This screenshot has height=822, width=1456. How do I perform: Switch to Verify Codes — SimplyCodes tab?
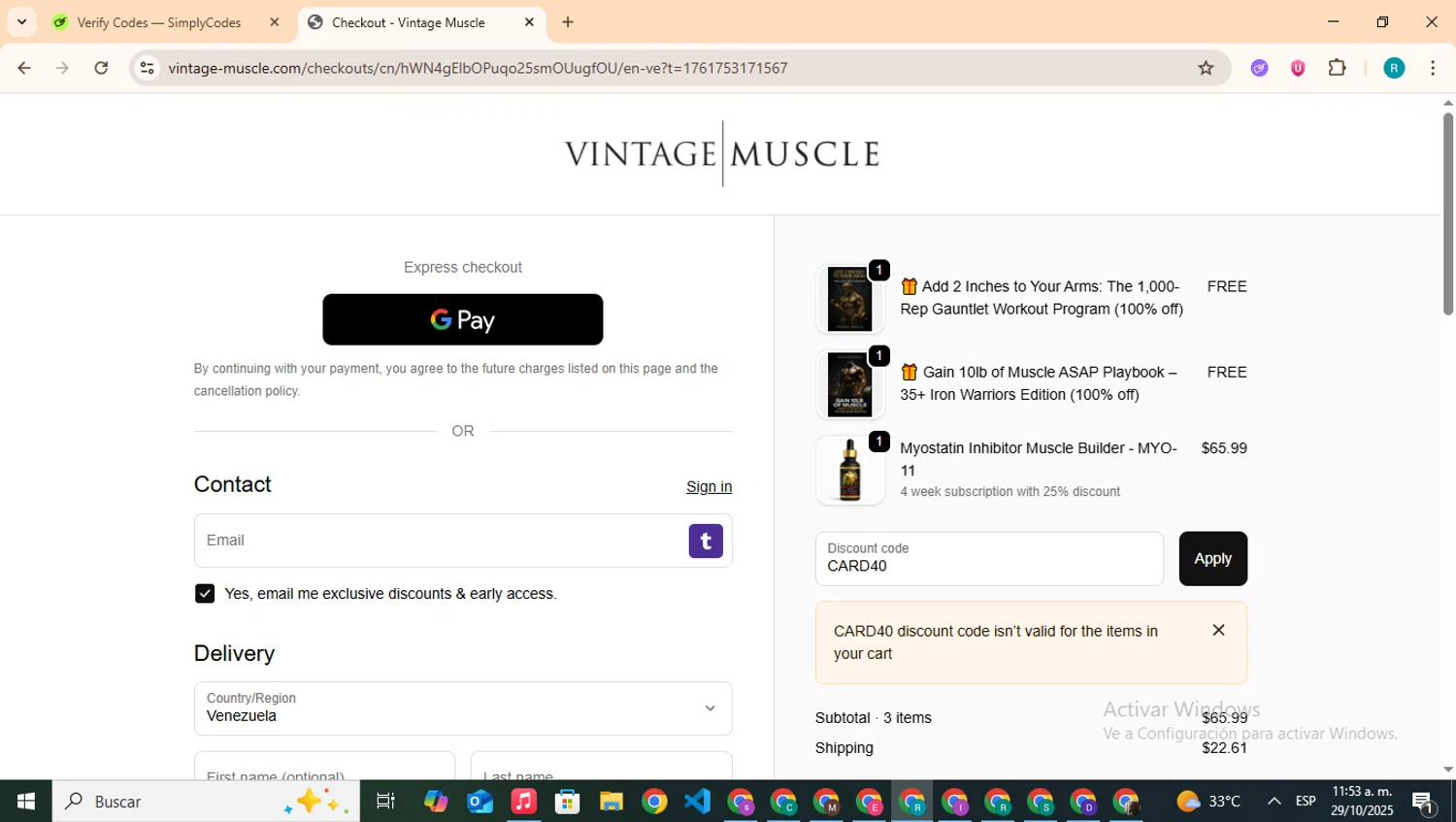click(x=159, y=22)
